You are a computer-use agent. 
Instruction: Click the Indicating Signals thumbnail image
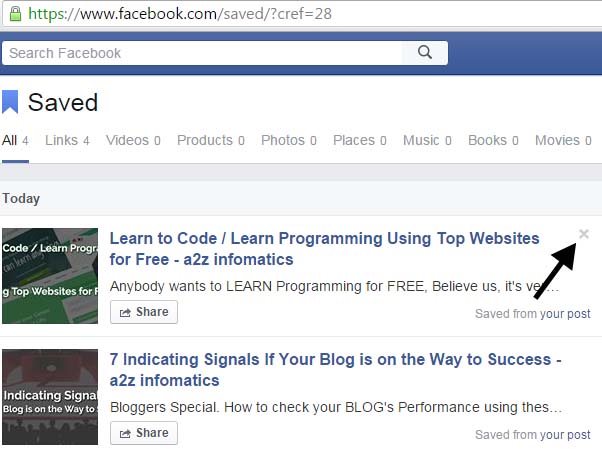coord(50,397)
